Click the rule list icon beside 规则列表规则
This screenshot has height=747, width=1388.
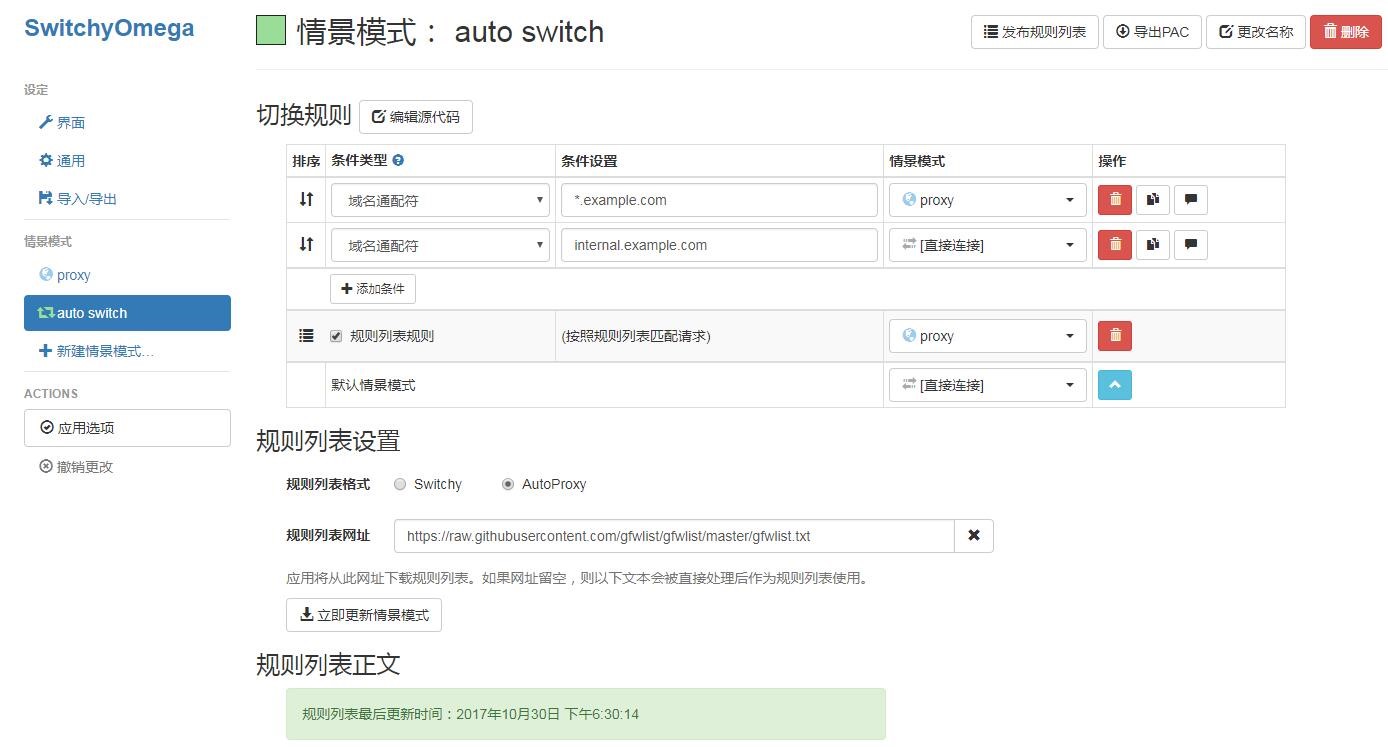click(306, 336)
